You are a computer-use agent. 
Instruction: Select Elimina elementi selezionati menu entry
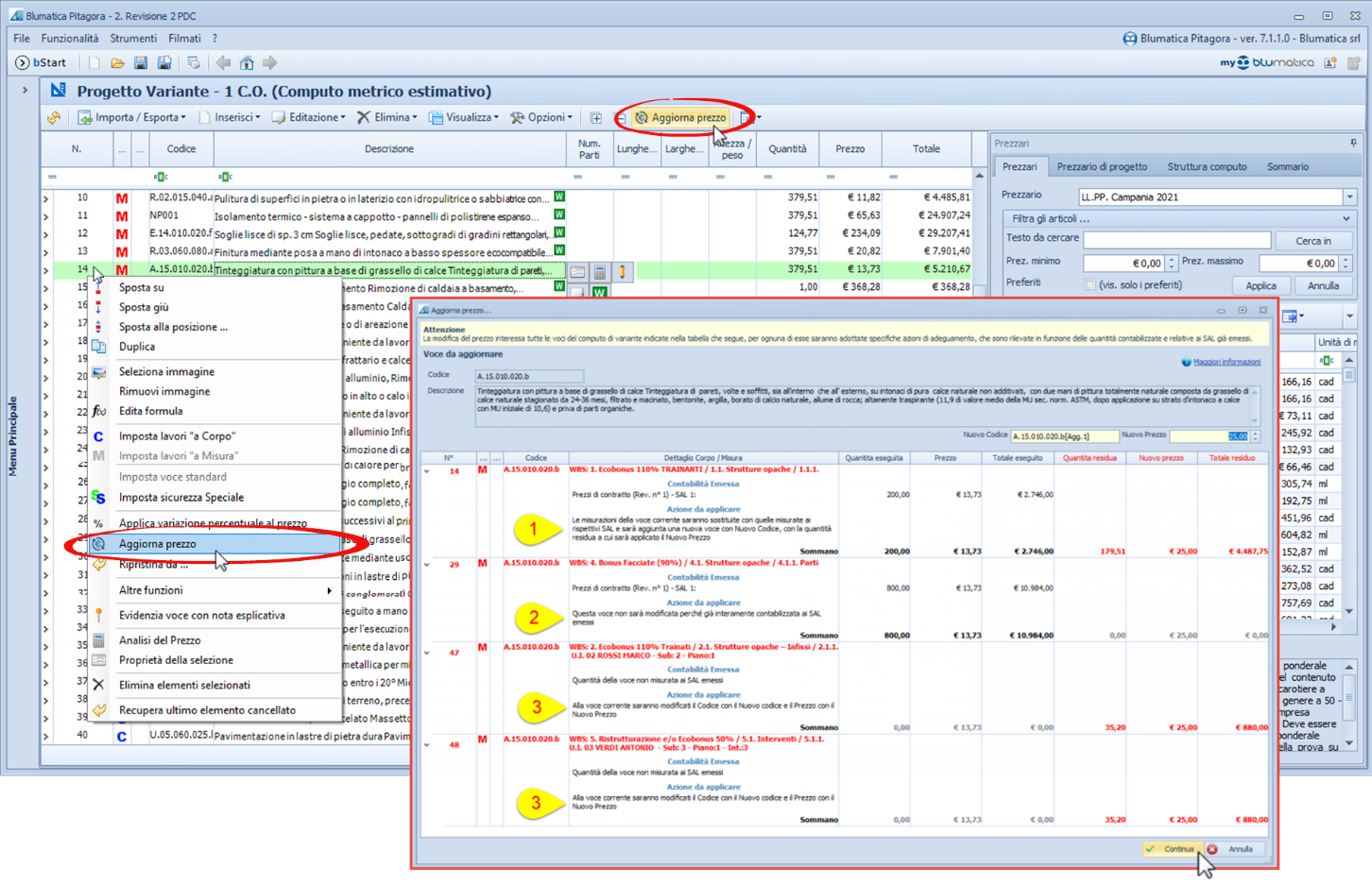(x=215, y=685)
